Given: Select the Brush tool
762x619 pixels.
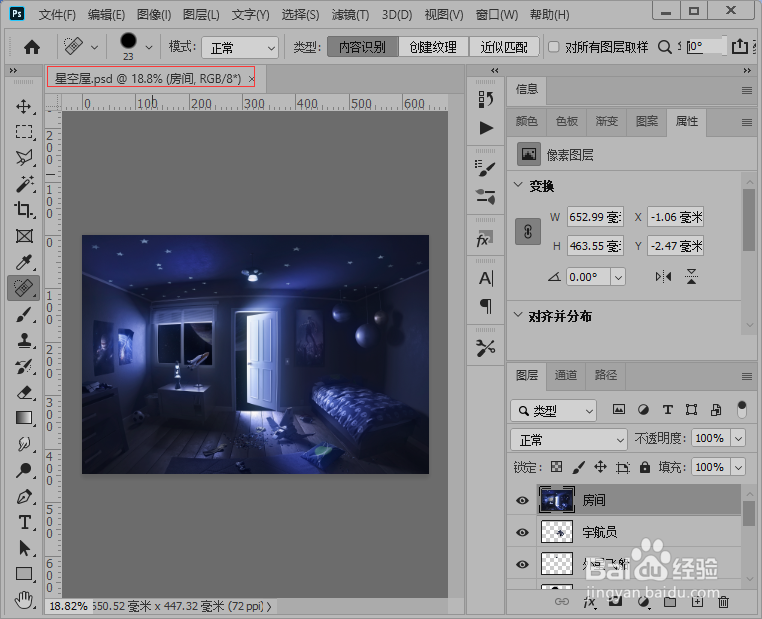Looking at the screenshot, I should tap(24, 315).
